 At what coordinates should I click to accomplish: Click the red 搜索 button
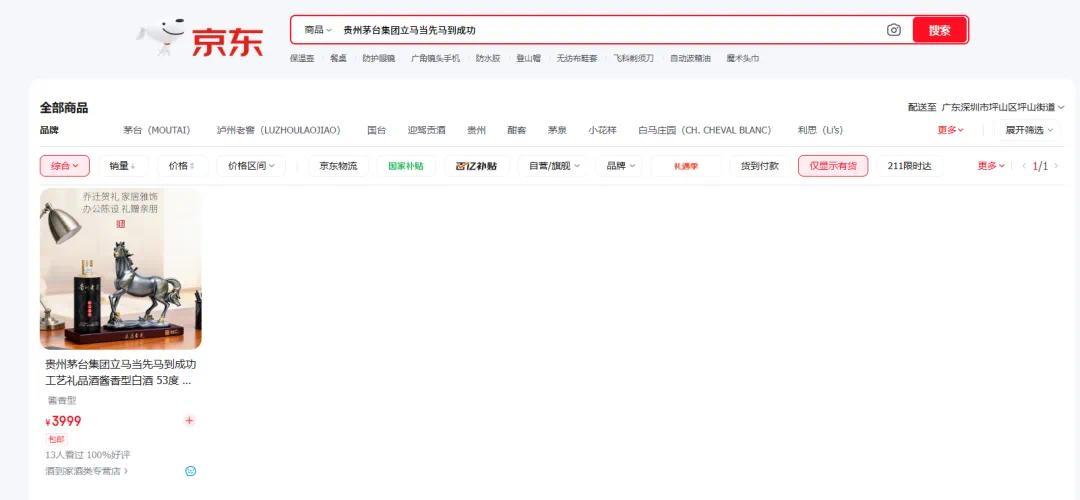939,30
